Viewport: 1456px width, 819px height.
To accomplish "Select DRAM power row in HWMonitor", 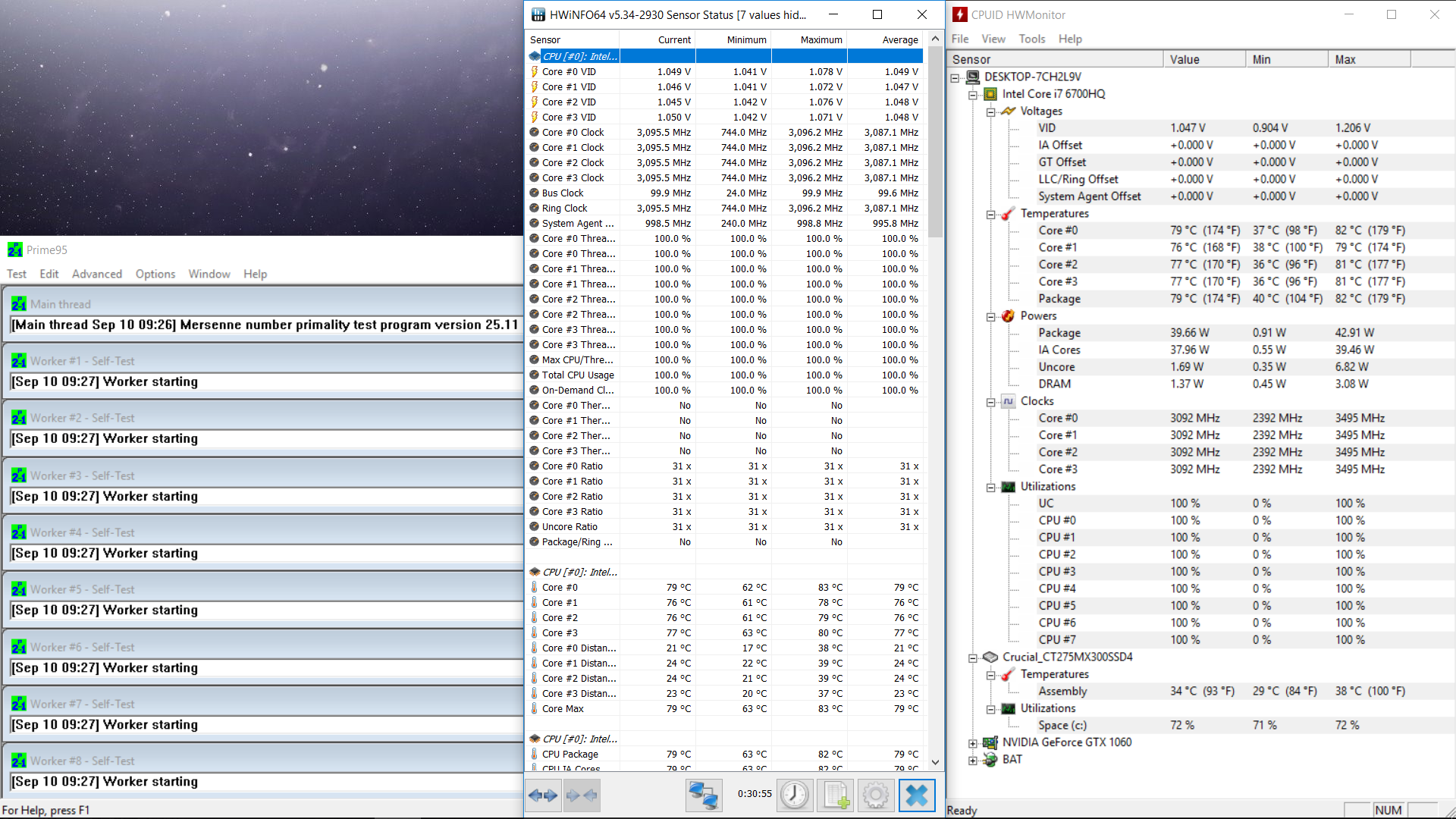I will 1054,384.
